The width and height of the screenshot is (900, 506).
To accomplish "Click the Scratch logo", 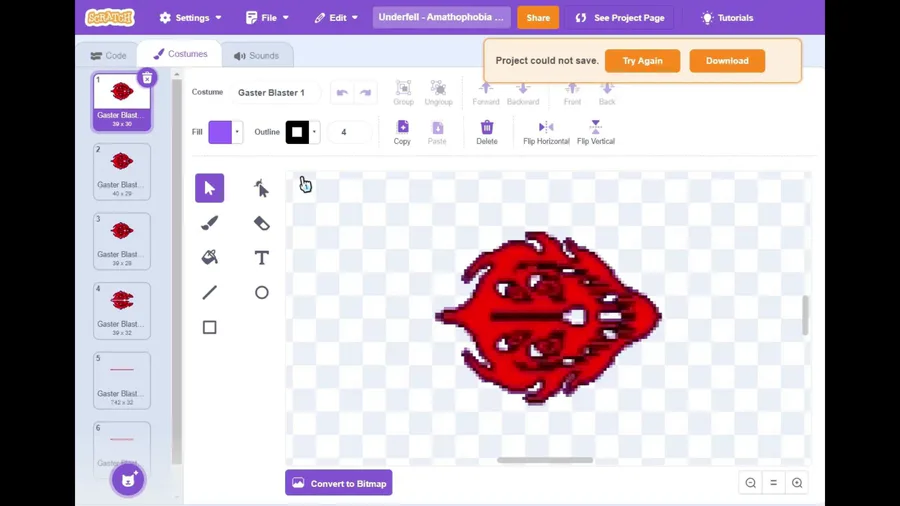I will [x=110, y=18].
